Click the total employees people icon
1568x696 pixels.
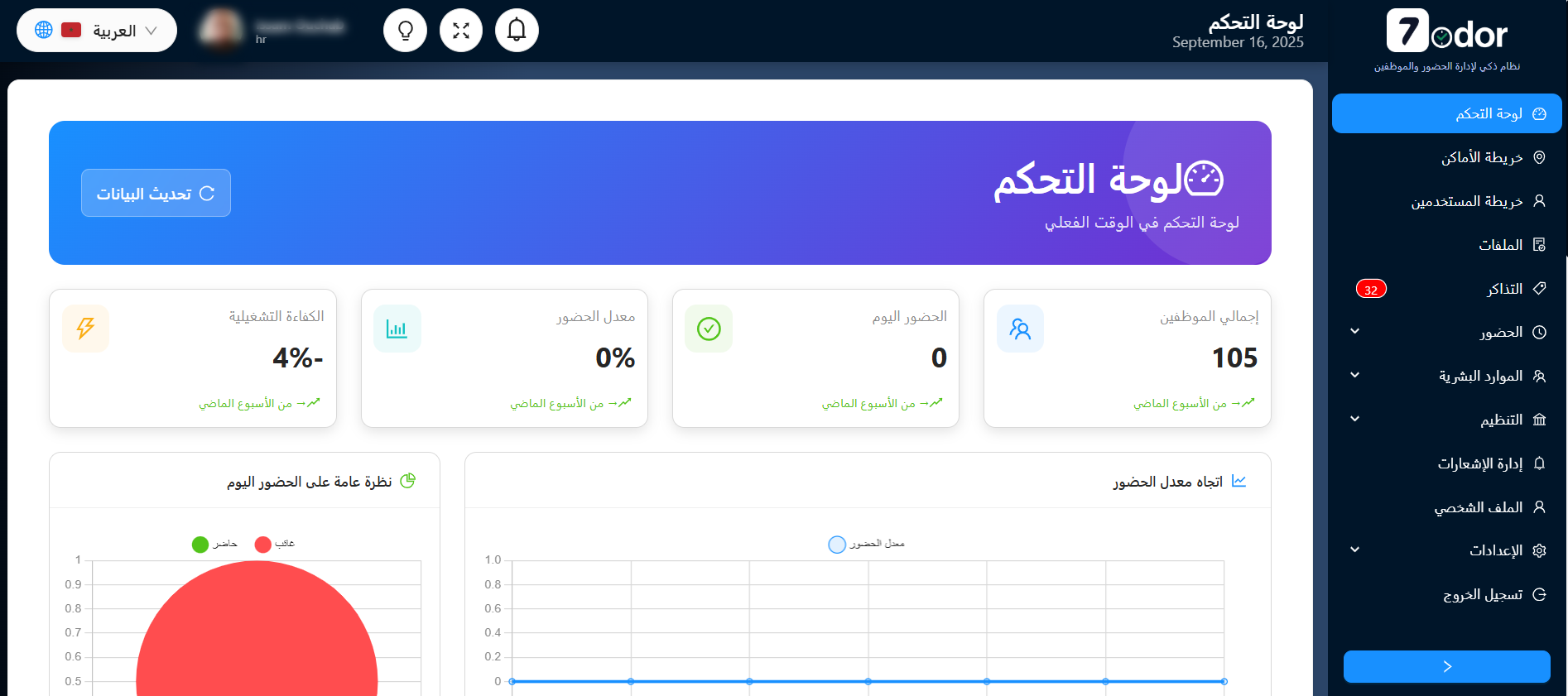click(x=1020, y=329)
